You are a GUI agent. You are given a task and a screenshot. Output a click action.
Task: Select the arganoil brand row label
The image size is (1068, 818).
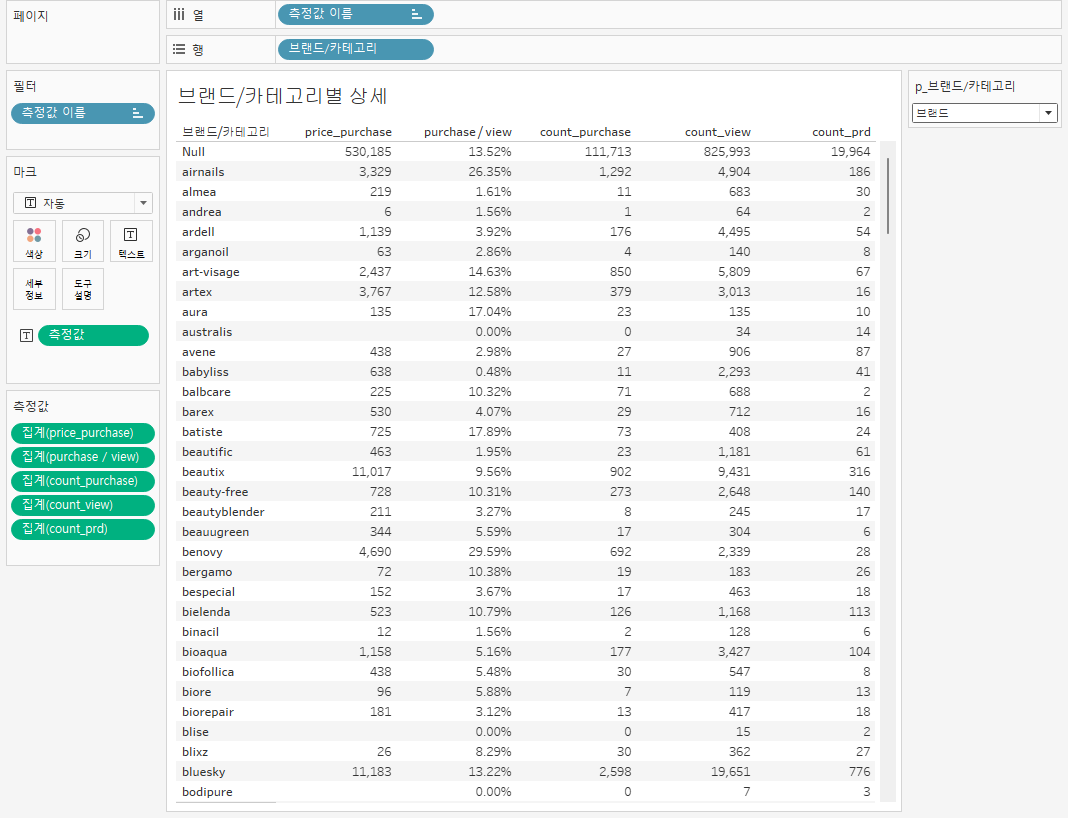[x=205, y=252]
